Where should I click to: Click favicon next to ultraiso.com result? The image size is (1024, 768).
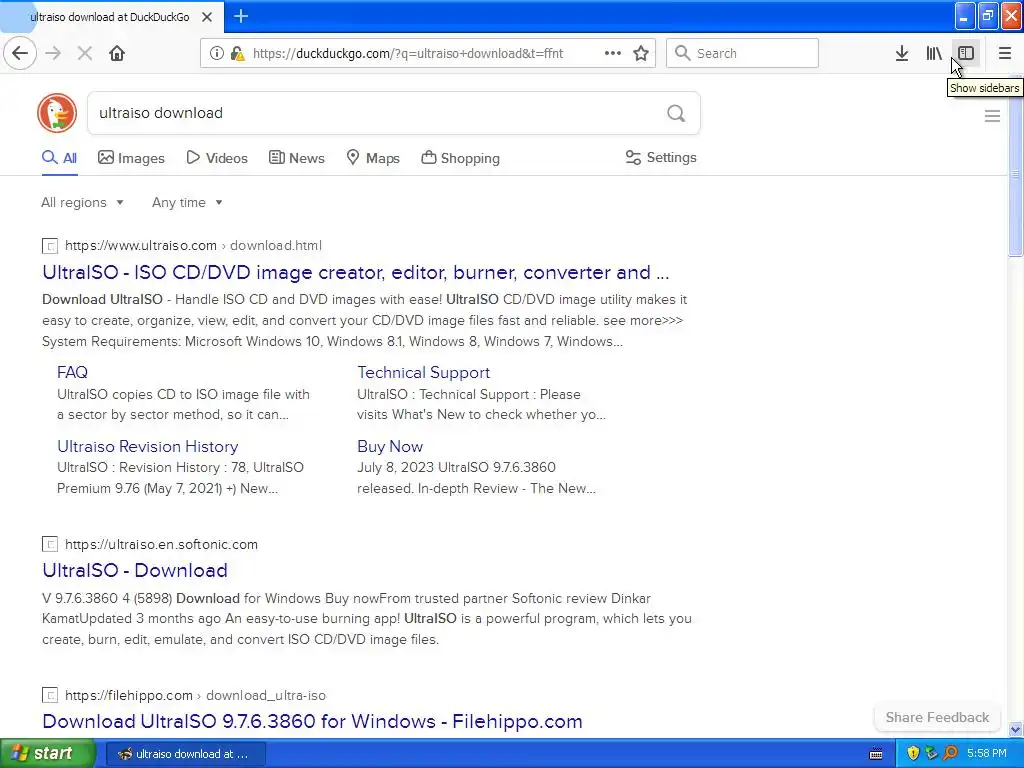(x=50, y=246)
